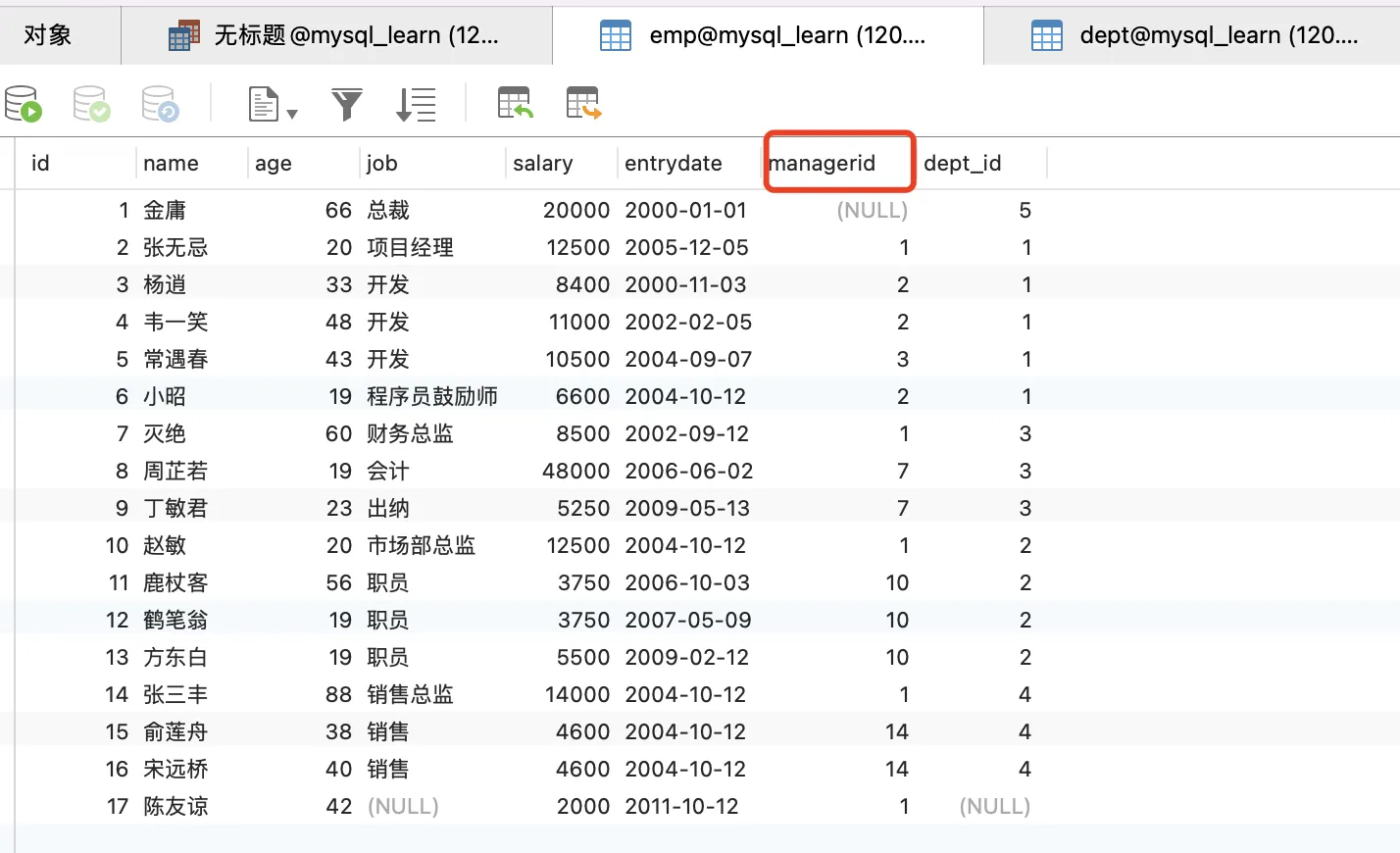The image size is (1400, 853).
Task: Click the entrydate cell 2009-02-12
Action: tap(687, 657)
